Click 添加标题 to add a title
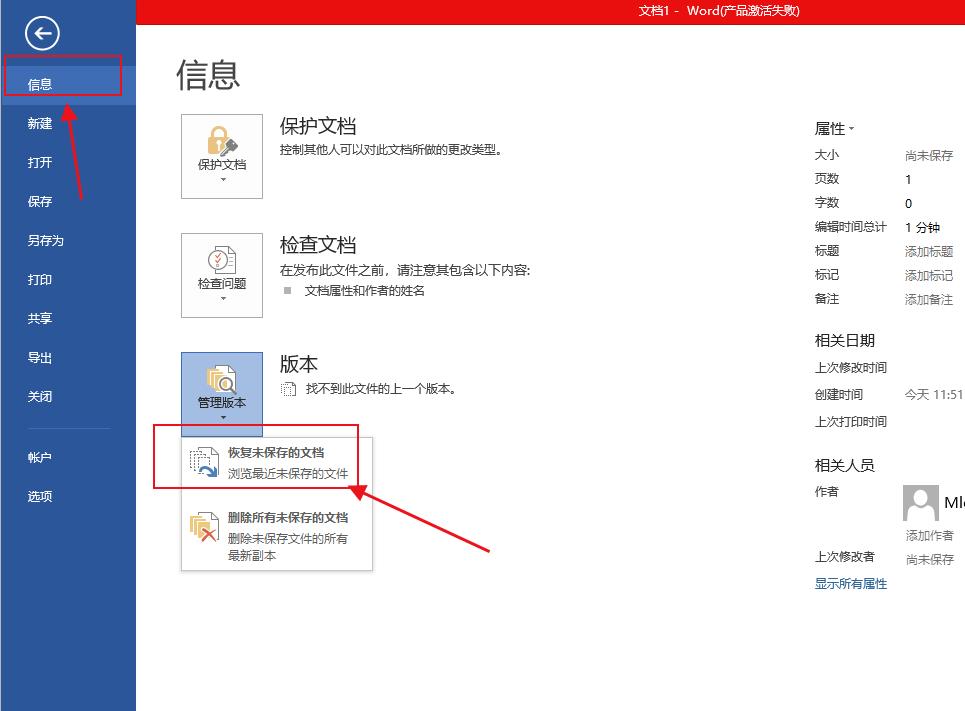Image resolution: width=965 pixels, height=711 pixels. click(928, 250)
